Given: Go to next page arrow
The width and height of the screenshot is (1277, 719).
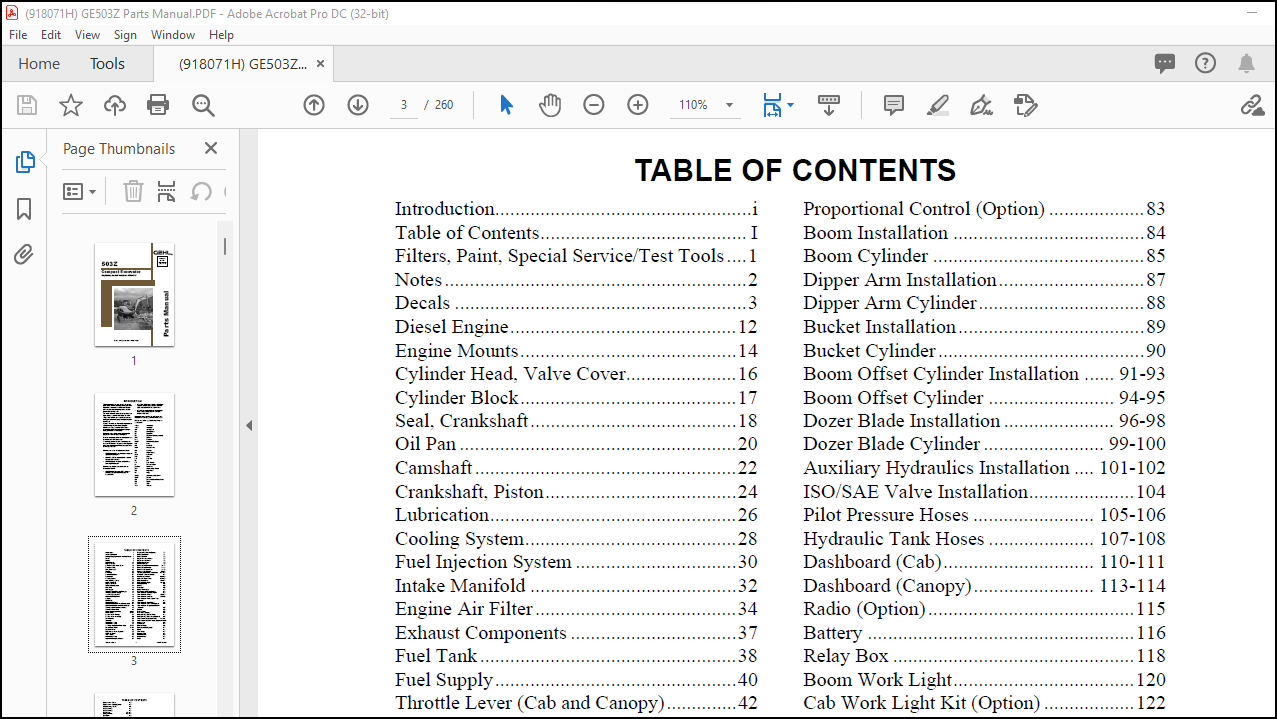Looking at the screenshot, I should coord(358,105).
